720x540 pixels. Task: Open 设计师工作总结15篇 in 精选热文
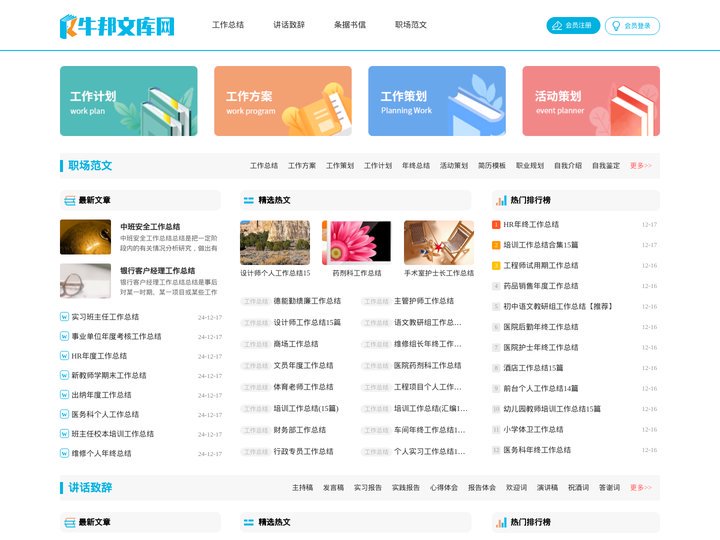pyautogui.click(x=307, y=323)
